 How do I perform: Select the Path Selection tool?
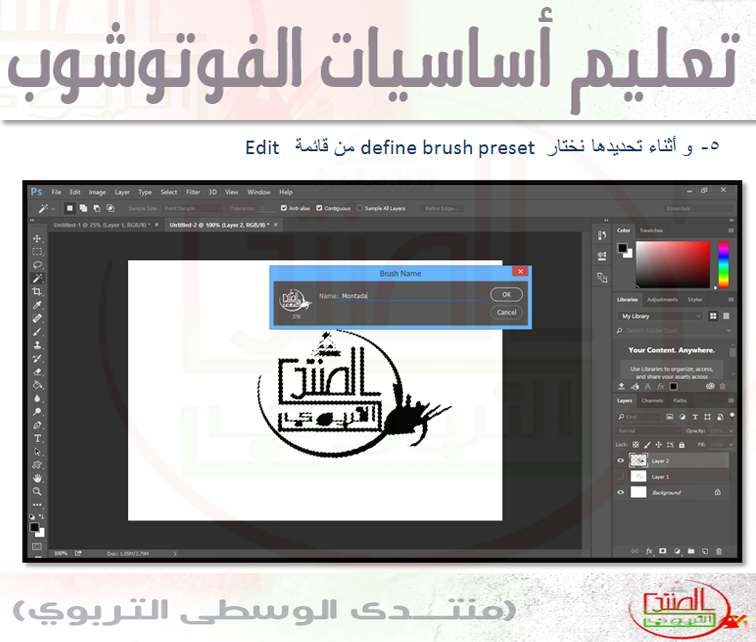click(37, 452)
